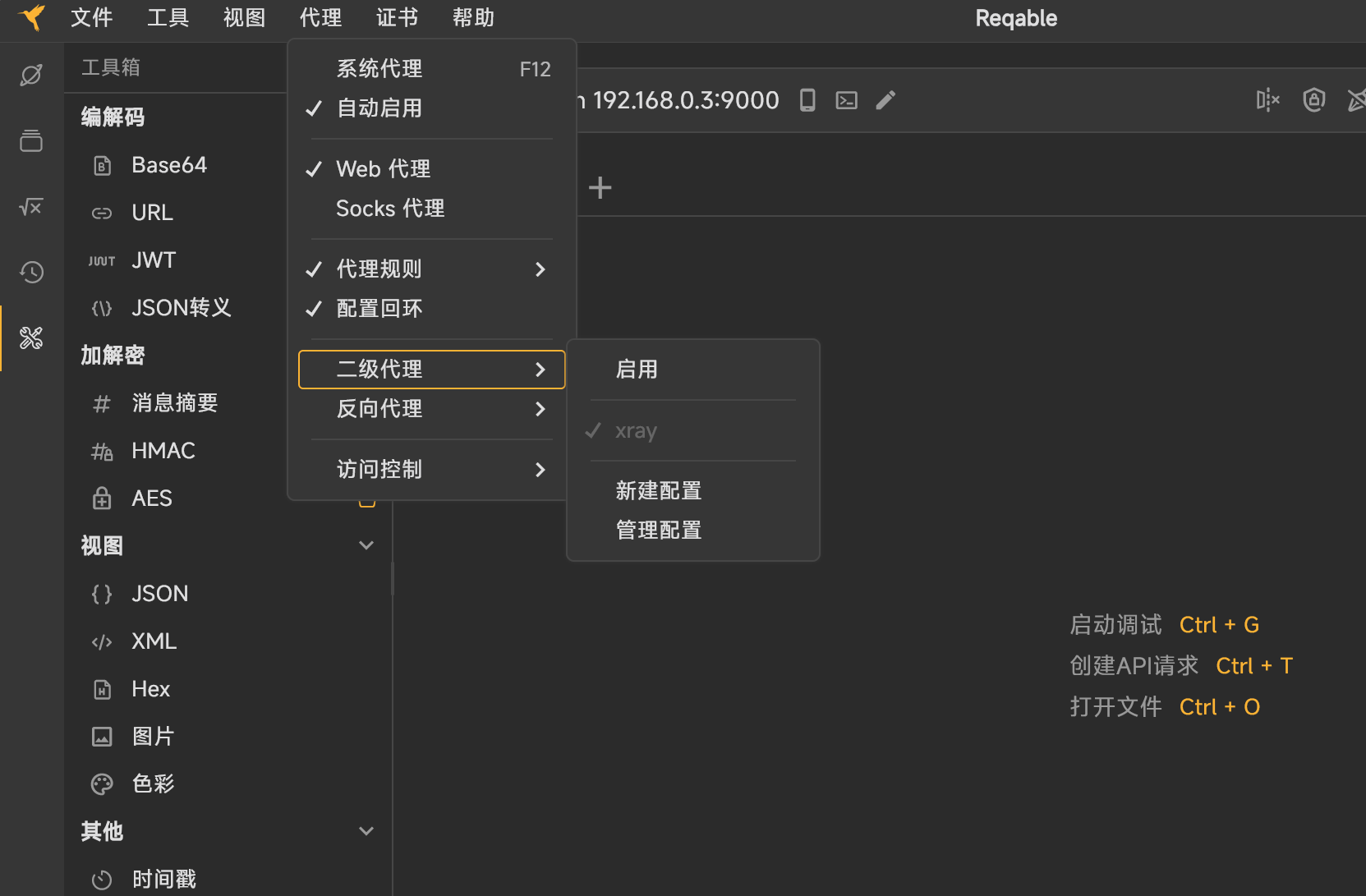The height and width of the screenshot is (896, 1366).
Task: Click the SSL certificate shield icon on the right
Action: 1313,99
